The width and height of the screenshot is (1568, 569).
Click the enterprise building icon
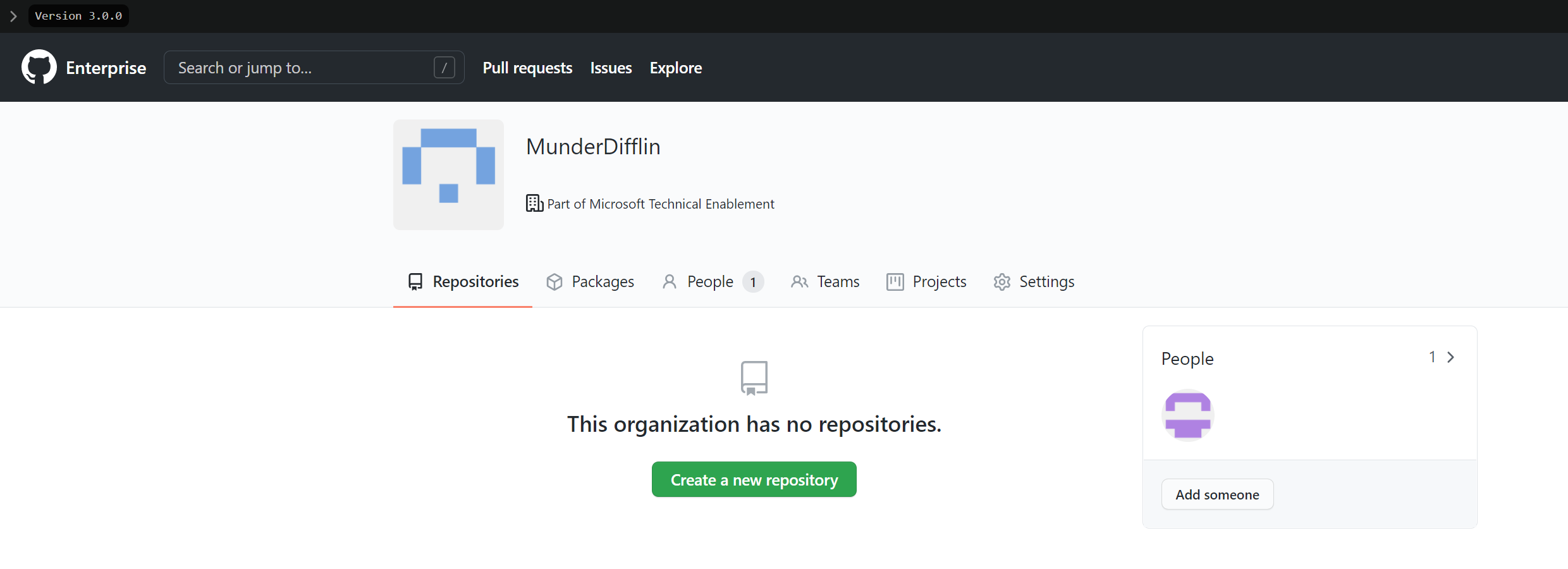pyautogui.click(x=534, y=204)
